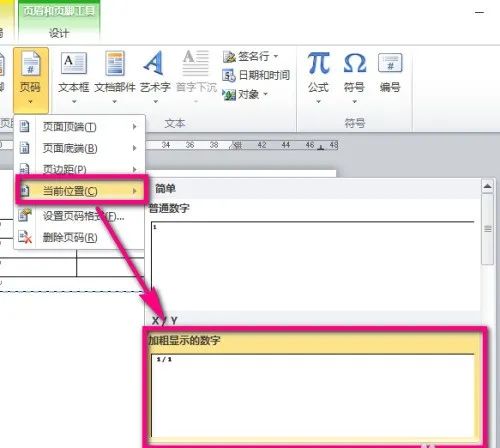This screenshot has height=448, width=500.
Task: Open the 页面顶端(T) menu item
Action: [79, 127]
